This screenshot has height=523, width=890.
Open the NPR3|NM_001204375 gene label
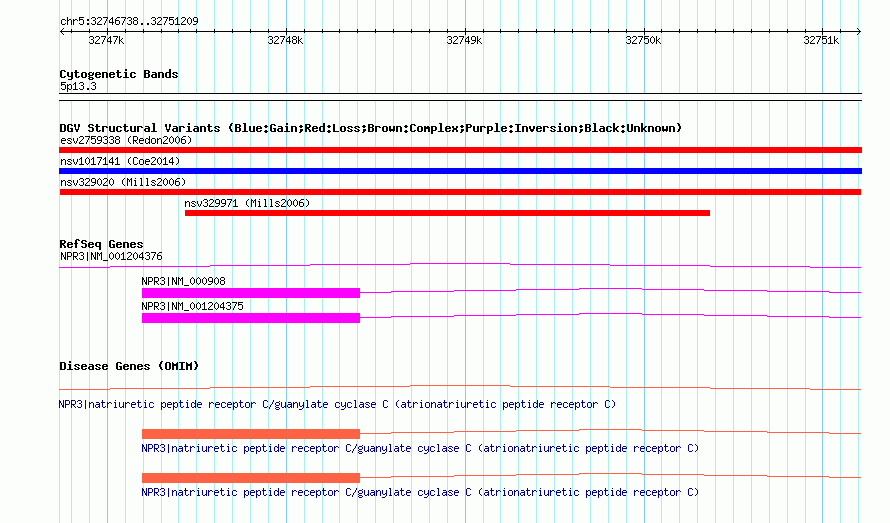[192, 306]
